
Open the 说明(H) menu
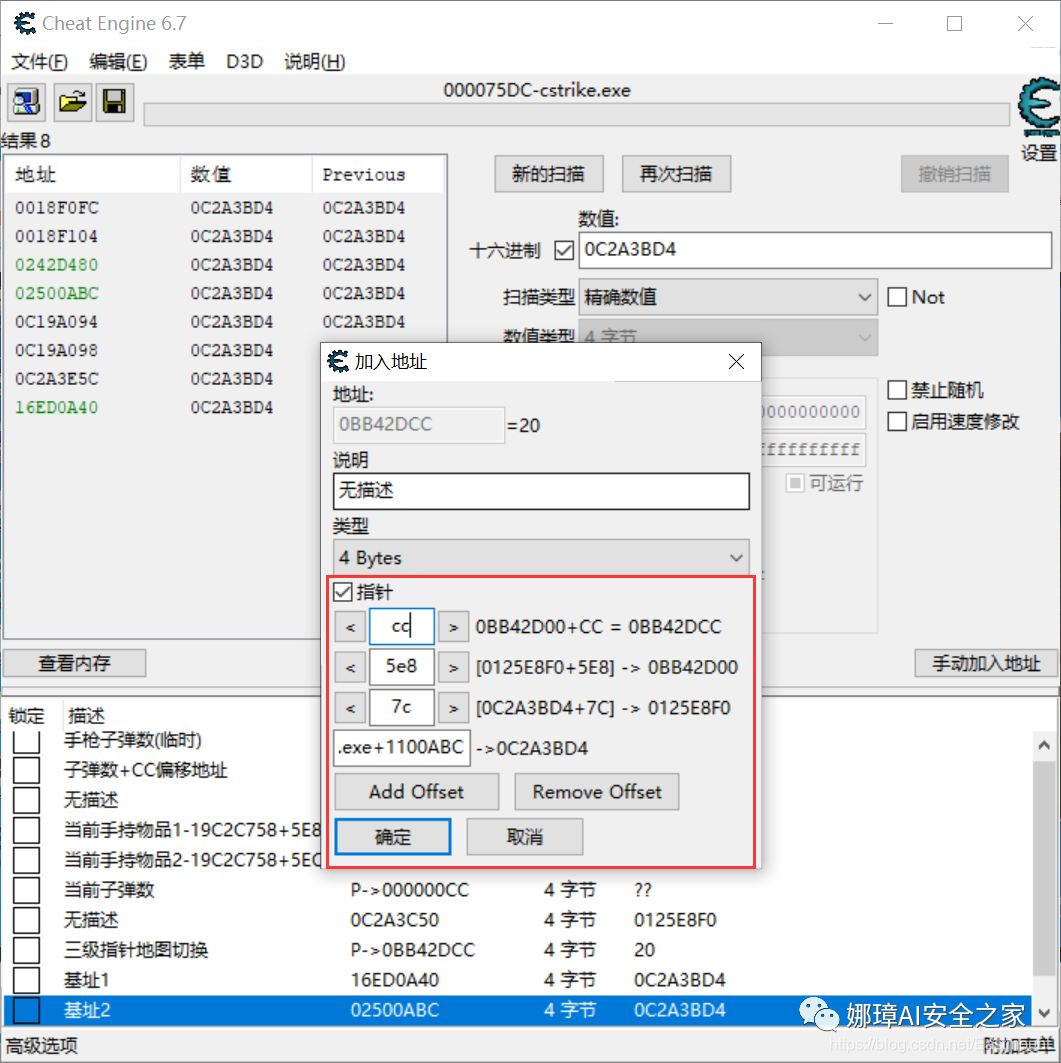315,62
